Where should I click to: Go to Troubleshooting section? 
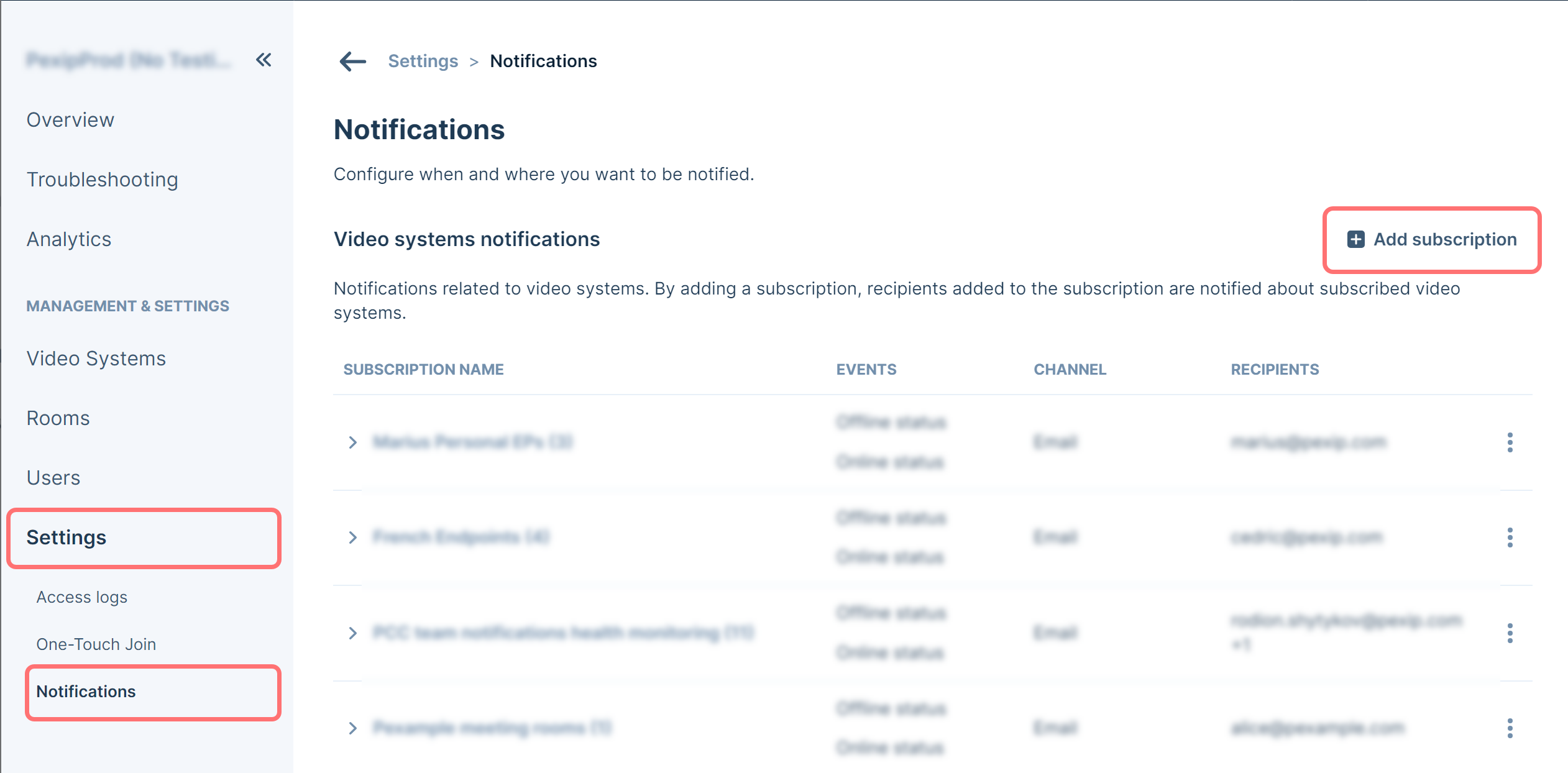102,180
